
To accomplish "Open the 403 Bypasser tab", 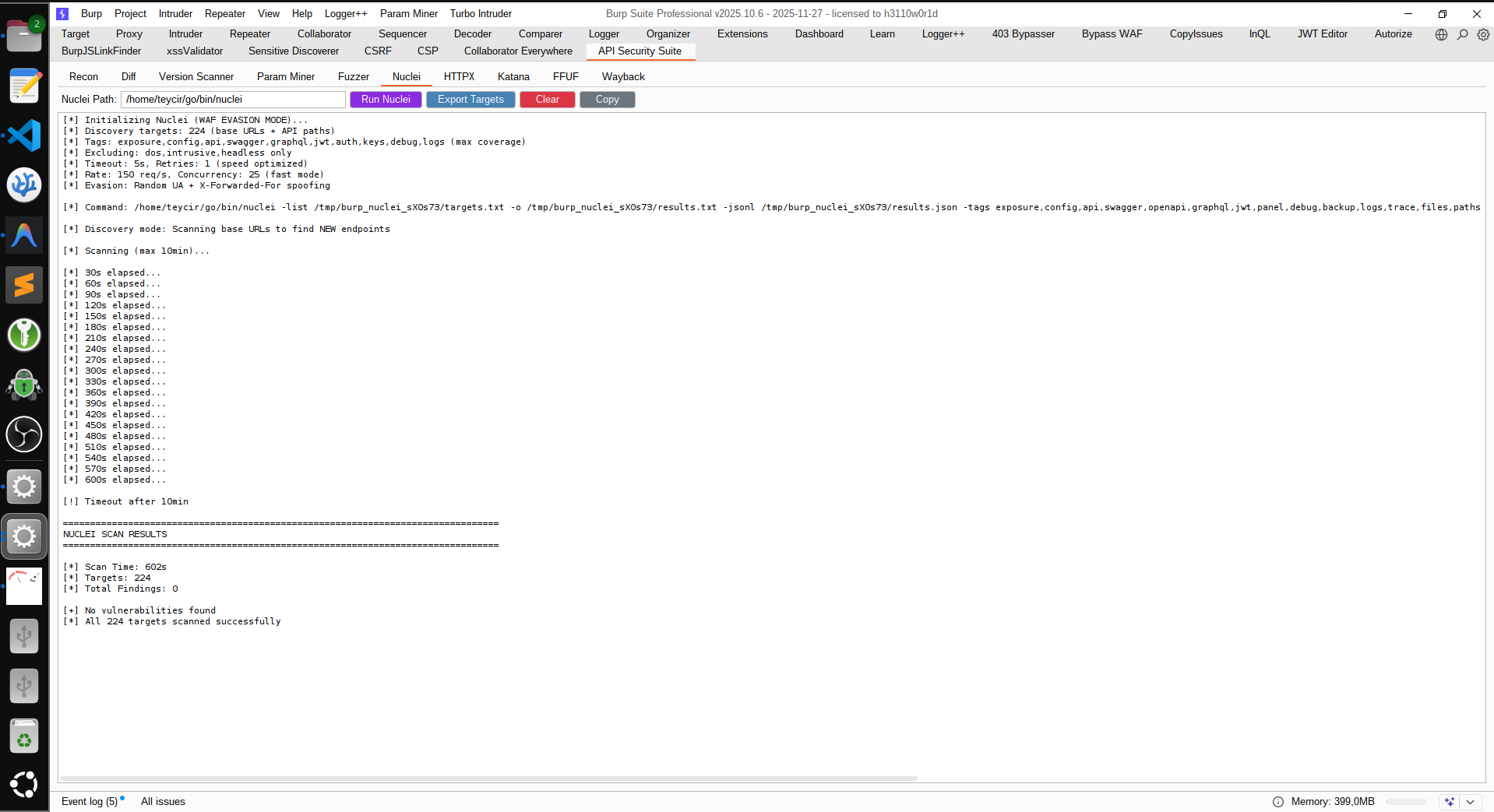I will coord(1024,33).
